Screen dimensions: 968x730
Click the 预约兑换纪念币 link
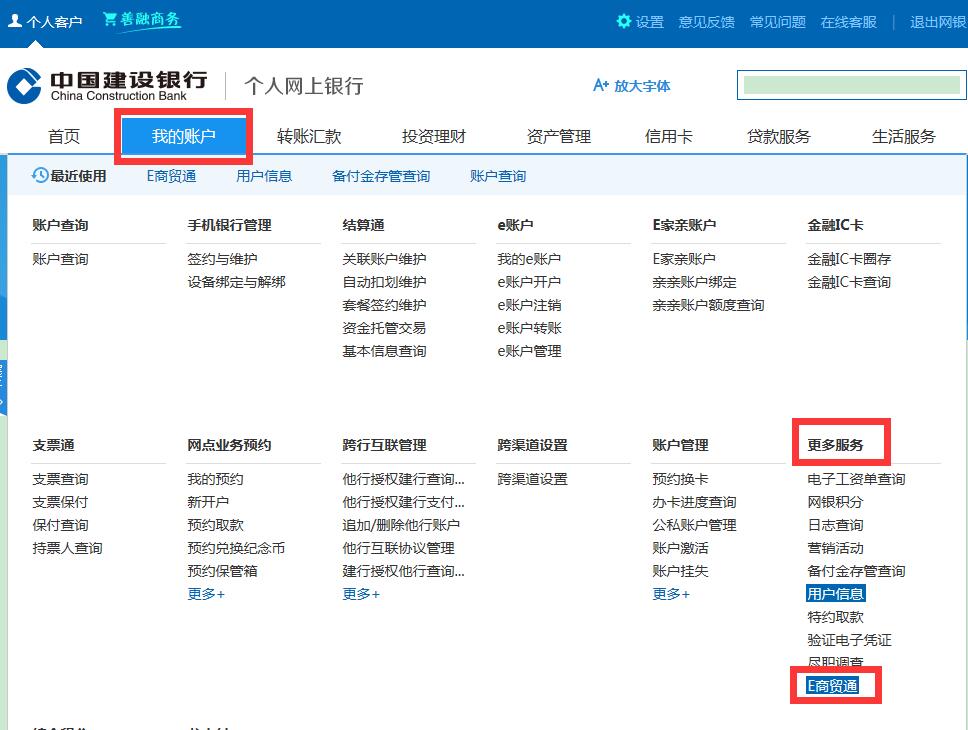coord(236,548)
